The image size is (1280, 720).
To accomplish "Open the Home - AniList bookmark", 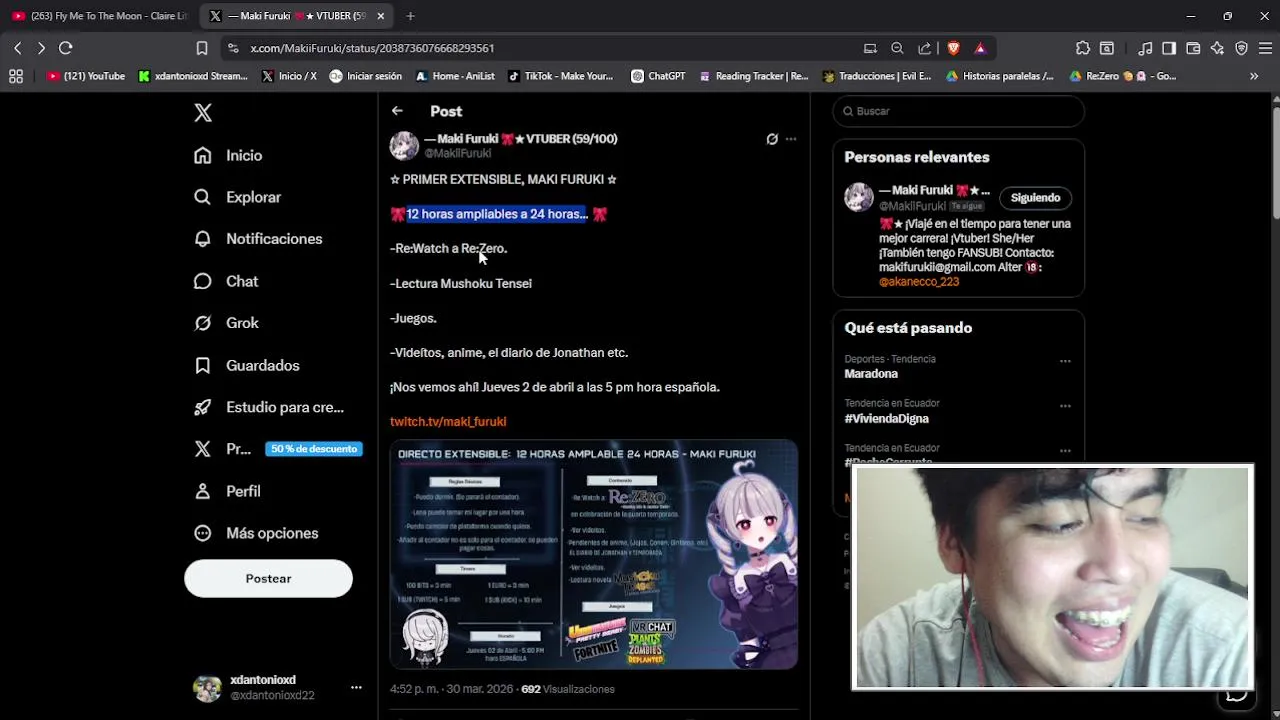I will 455,76.
